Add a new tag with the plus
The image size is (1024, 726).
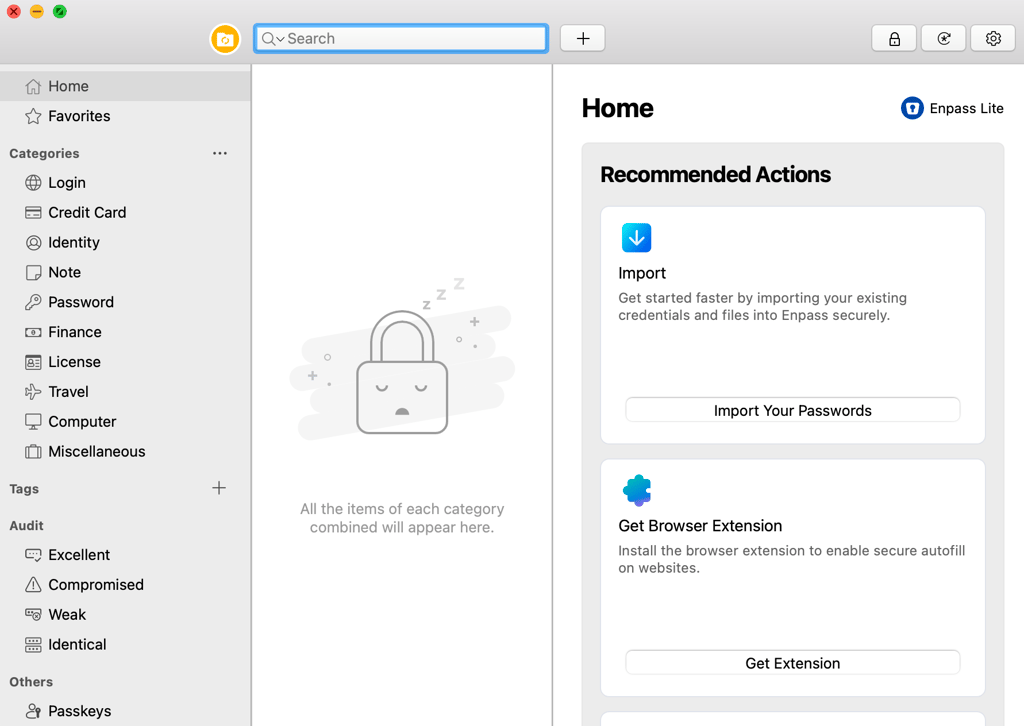point(219,488)
